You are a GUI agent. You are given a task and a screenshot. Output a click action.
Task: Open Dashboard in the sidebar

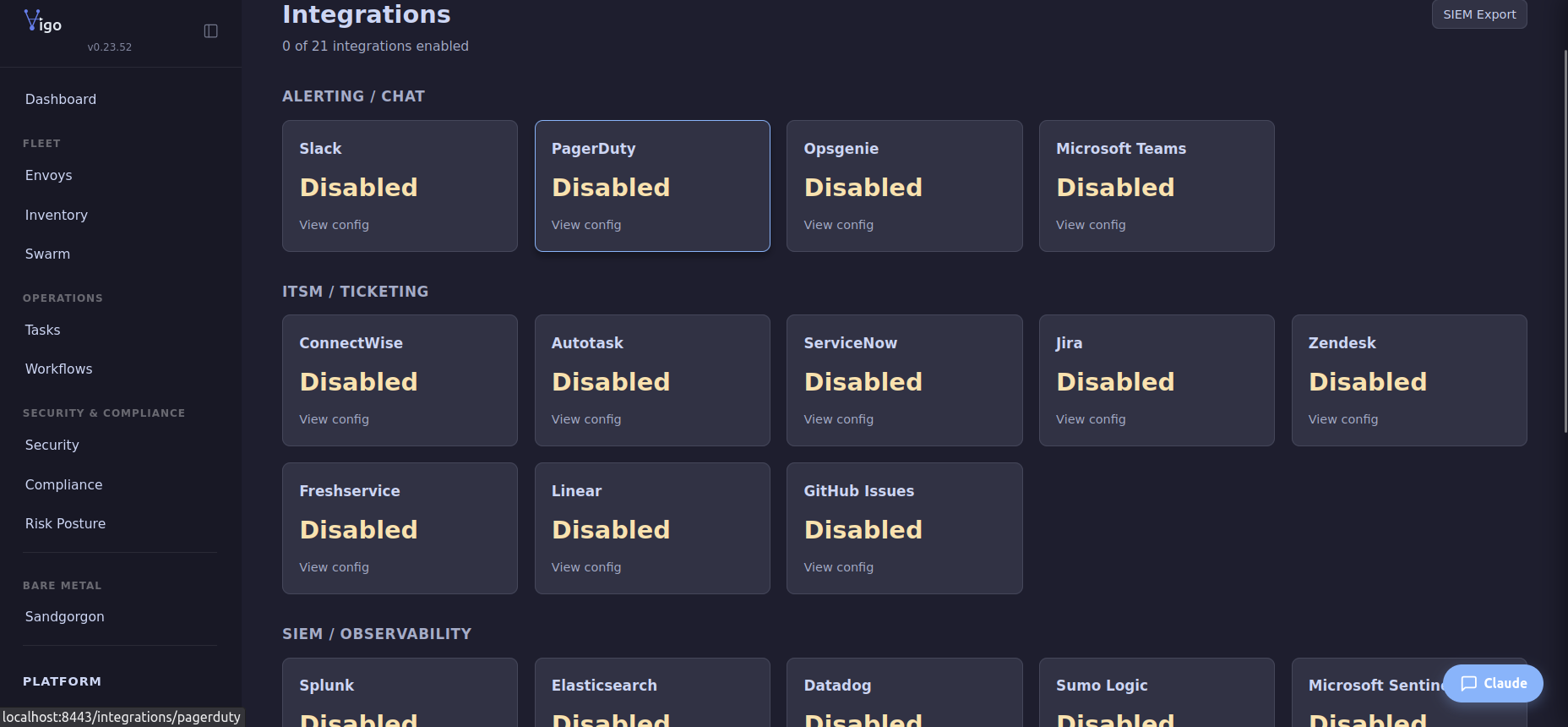click(61, 99)
